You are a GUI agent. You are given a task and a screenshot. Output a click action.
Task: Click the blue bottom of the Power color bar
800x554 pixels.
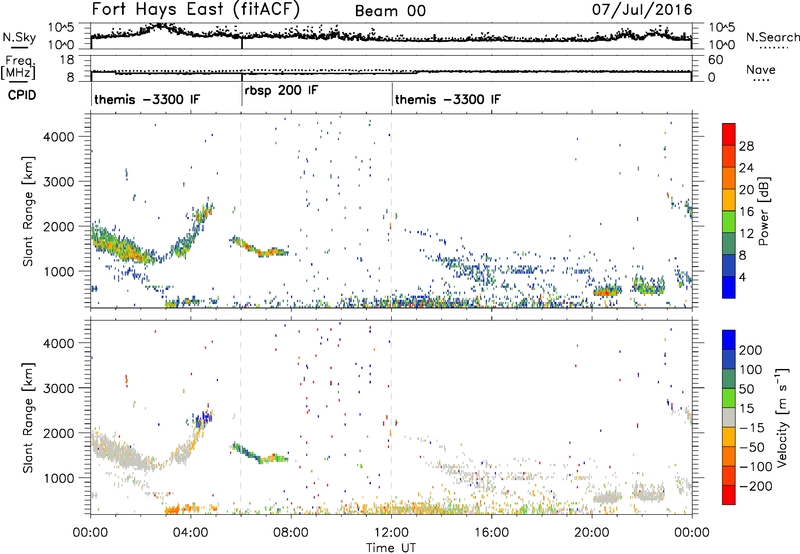pos(729,287)
